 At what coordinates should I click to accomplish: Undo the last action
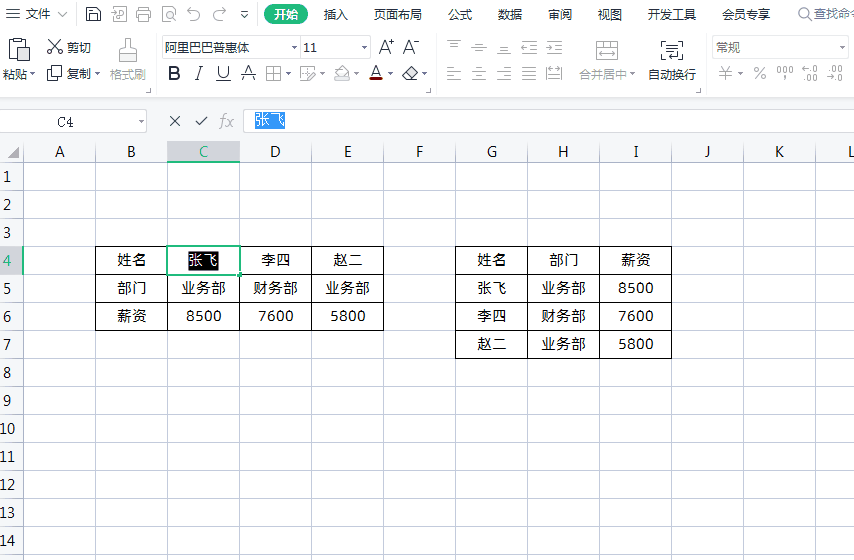tap(193, 14)
